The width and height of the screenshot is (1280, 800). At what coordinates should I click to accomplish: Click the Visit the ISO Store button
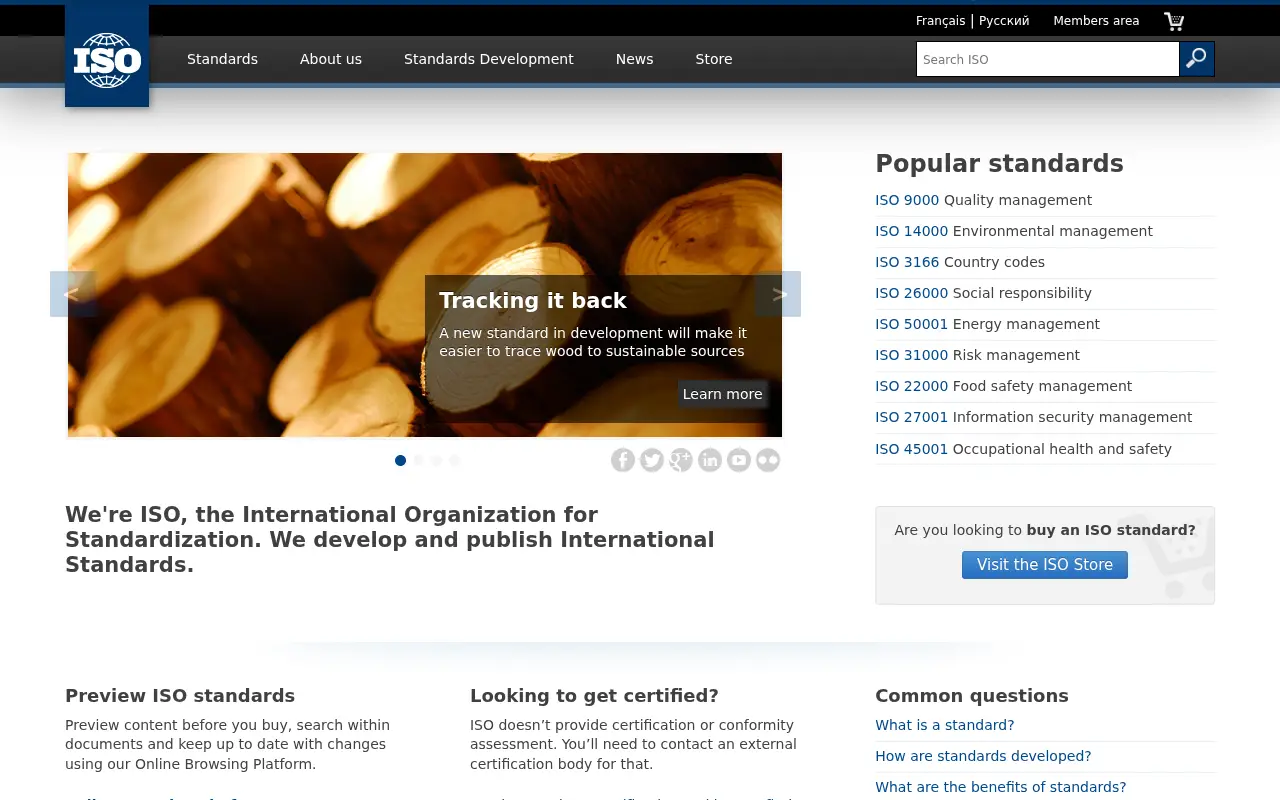point(1045,565)
